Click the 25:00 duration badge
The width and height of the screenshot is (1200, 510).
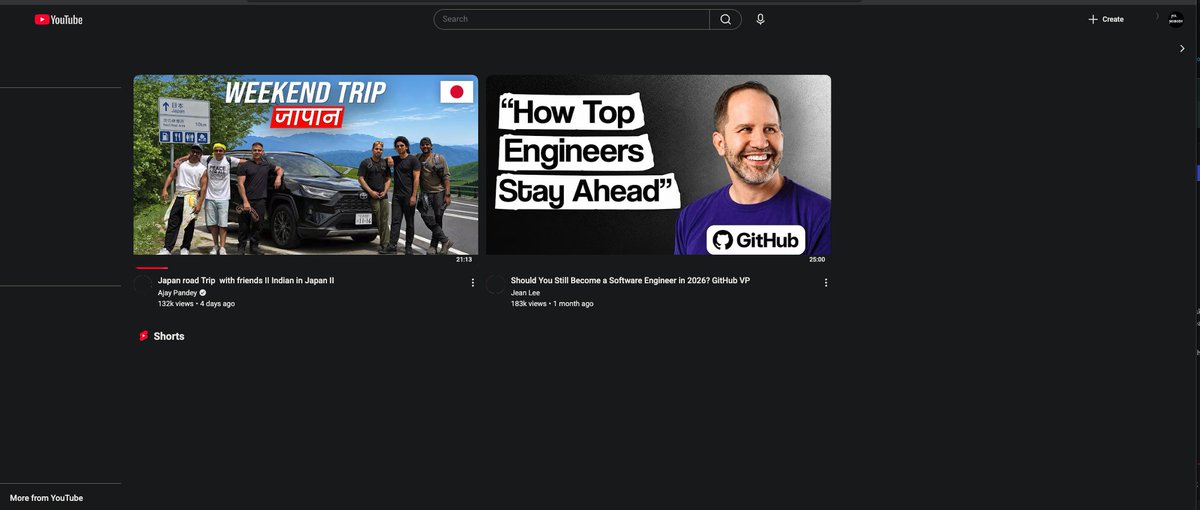click(817, 260)
